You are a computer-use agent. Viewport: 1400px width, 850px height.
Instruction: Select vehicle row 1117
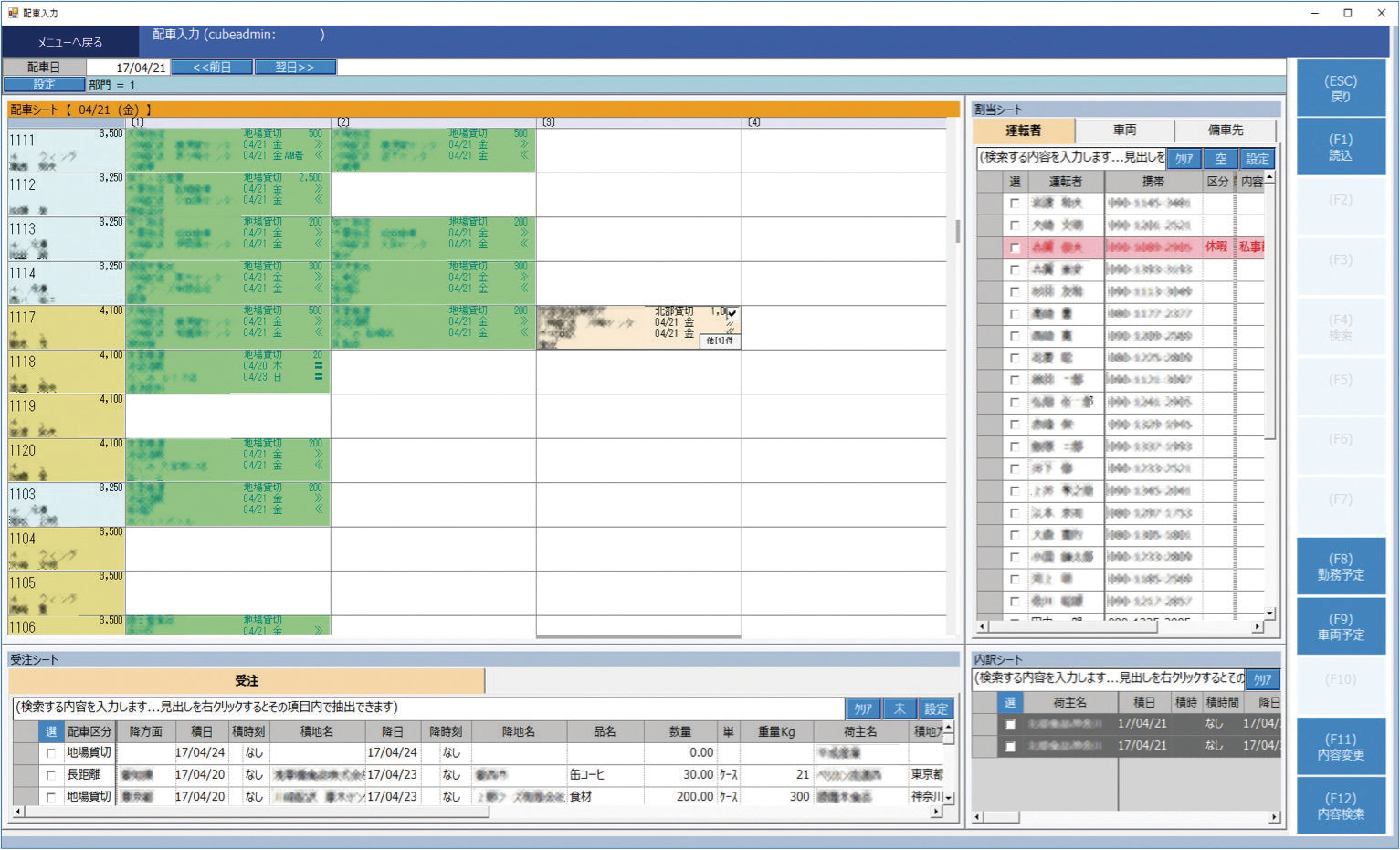coord(66,327)
